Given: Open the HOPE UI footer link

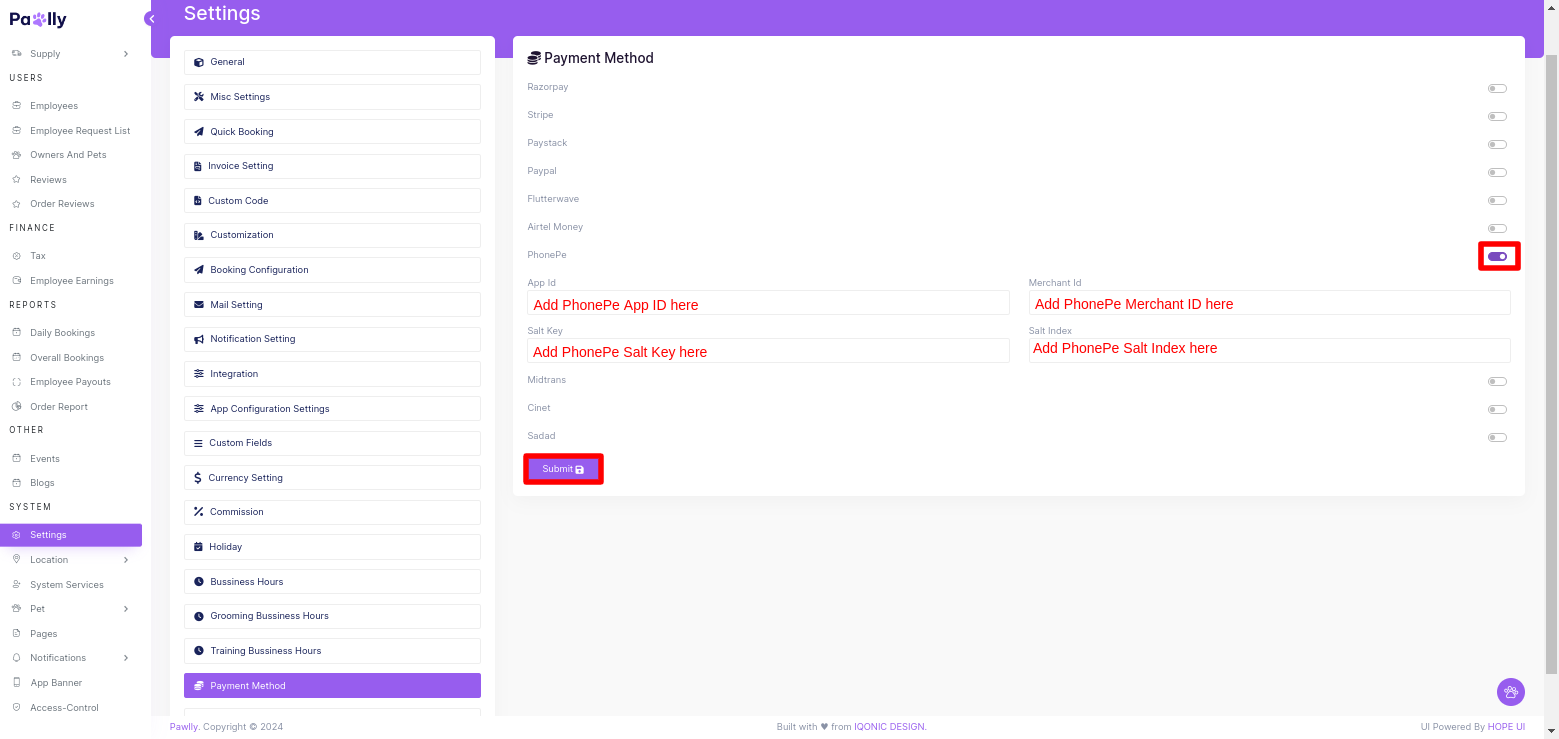Looking at the screenshot, I should [x=1506, y=727].
